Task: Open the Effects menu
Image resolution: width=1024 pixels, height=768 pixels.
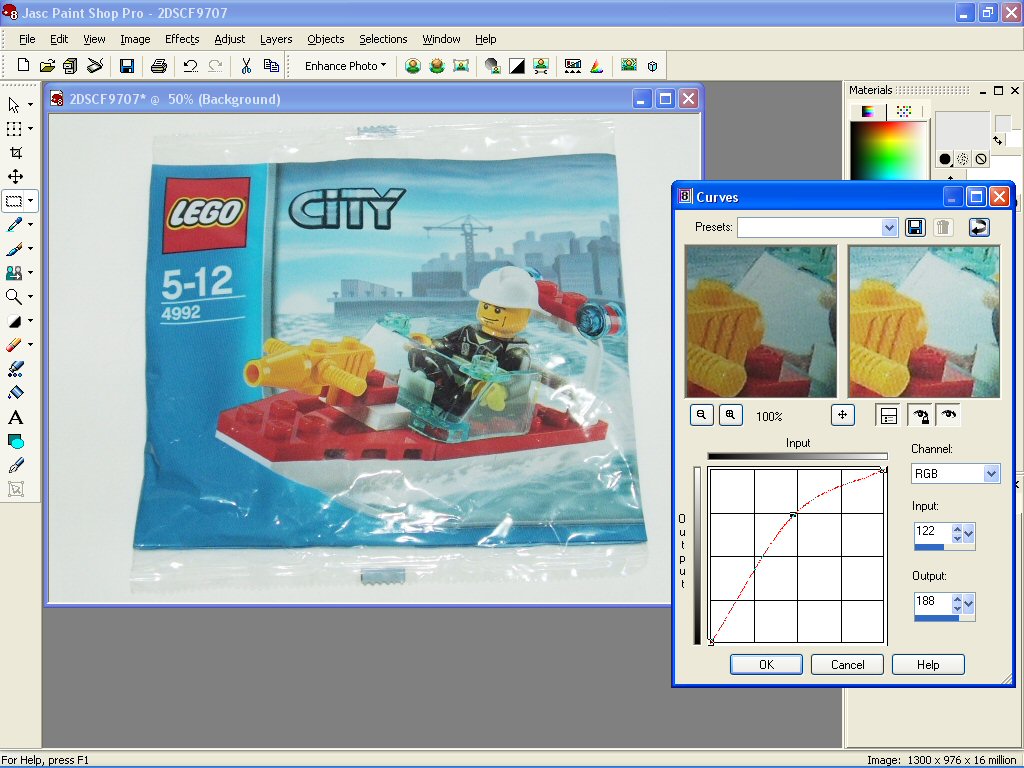Action: [x=182, y=39]
